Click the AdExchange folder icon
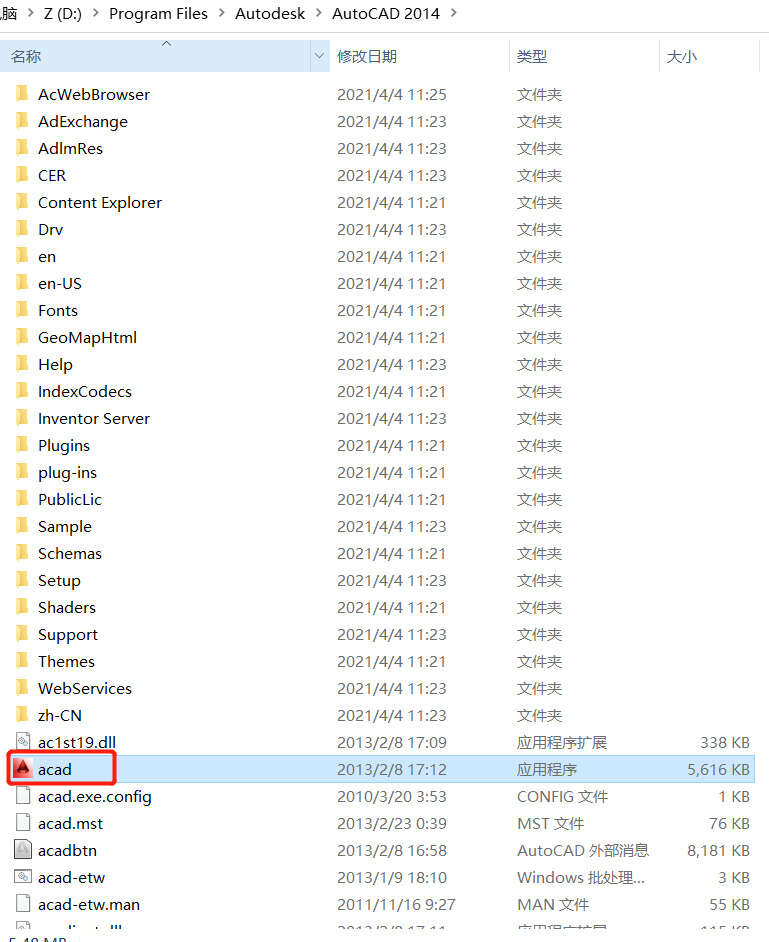The width and height of the screenshot is (769, 942). (x=22, y=120)
